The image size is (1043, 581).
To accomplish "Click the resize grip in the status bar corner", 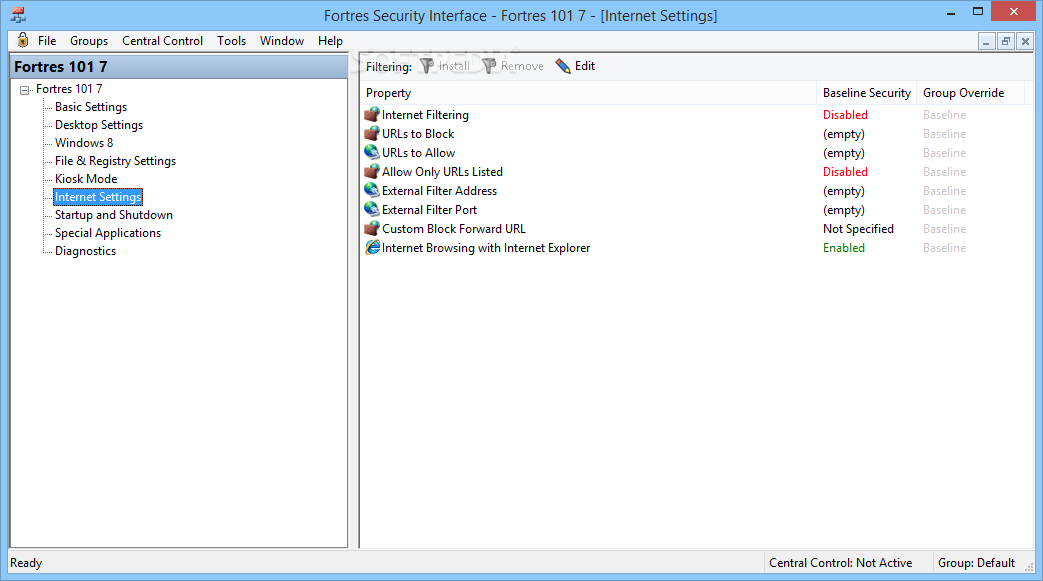I will 1029,566.
